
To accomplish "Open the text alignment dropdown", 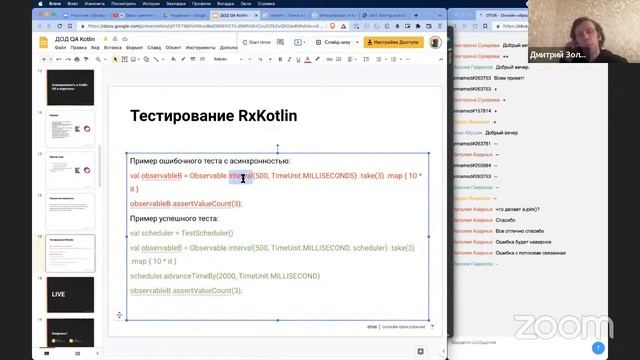I will tap(351, 60).
